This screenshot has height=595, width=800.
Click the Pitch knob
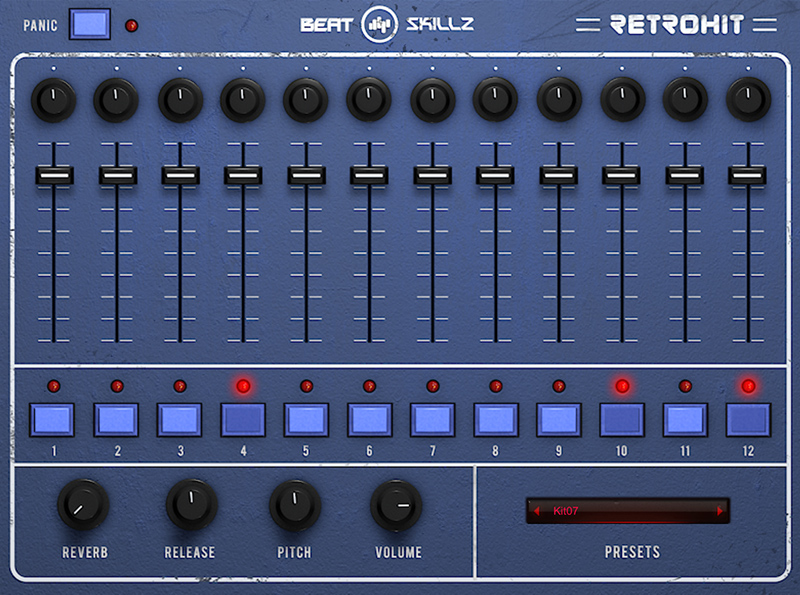[x=294, y=505]
